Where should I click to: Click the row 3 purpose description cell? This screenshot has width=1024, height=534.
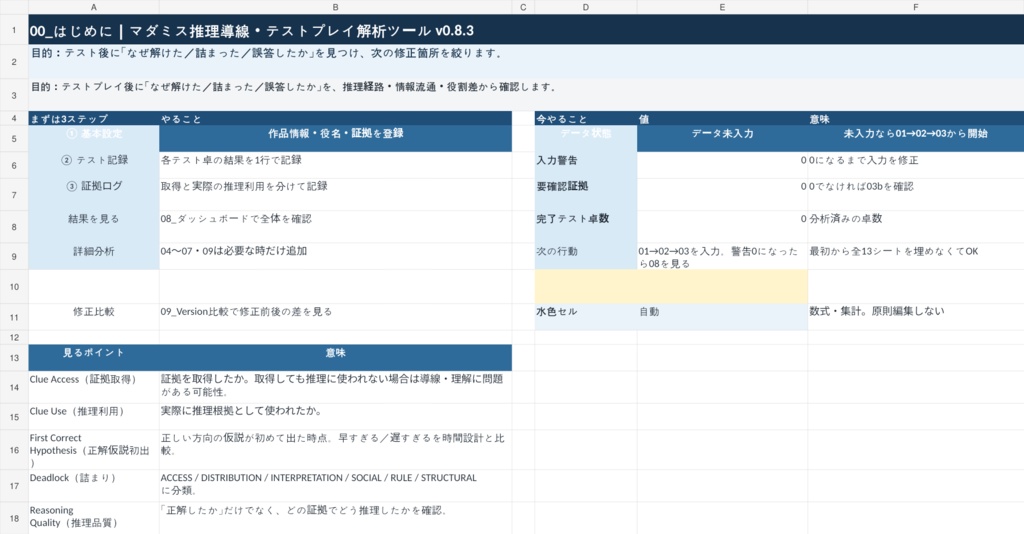click(526, 95)
